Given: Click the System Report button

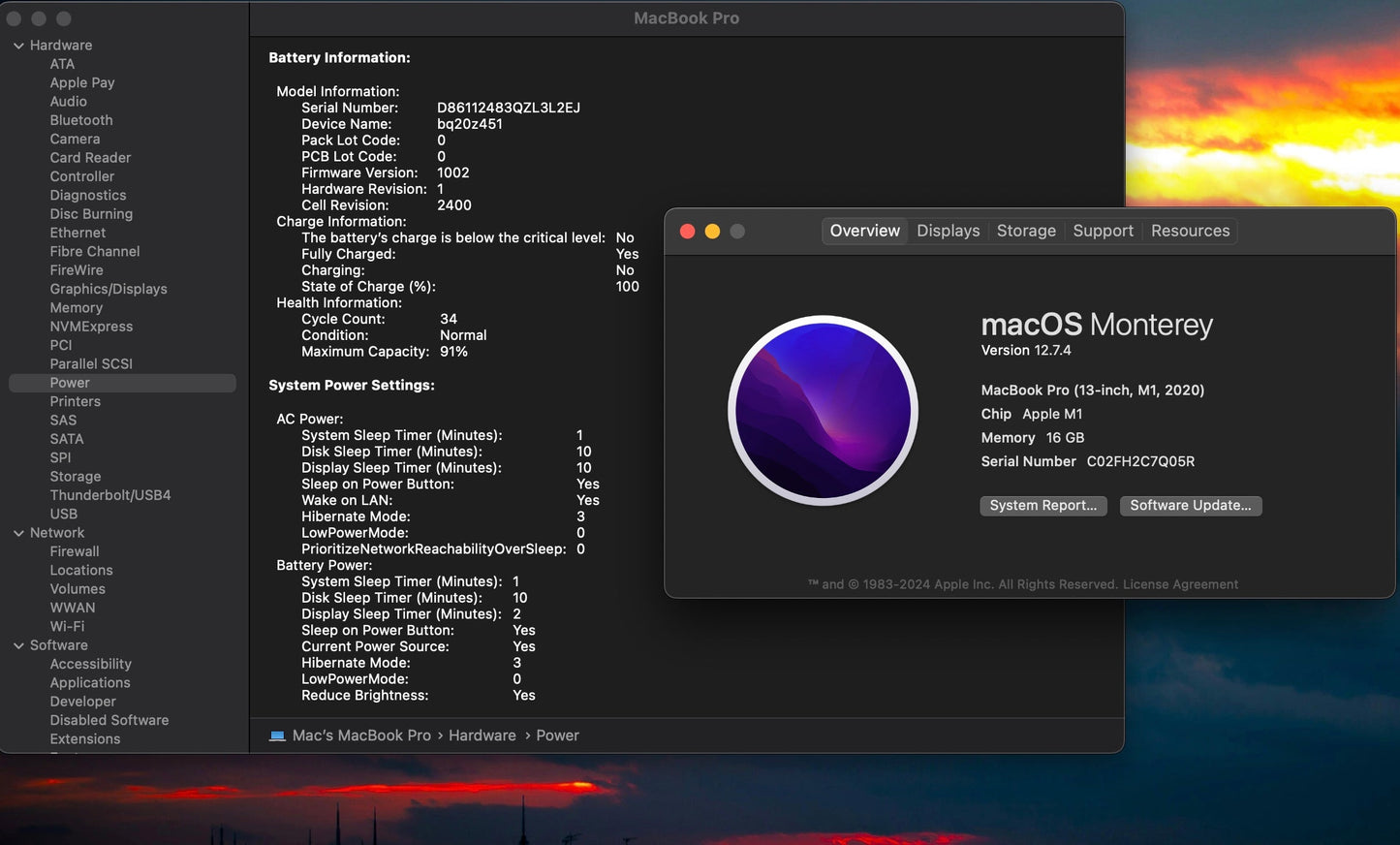Looking at the screenshot, I should [x=1042, y=505].
